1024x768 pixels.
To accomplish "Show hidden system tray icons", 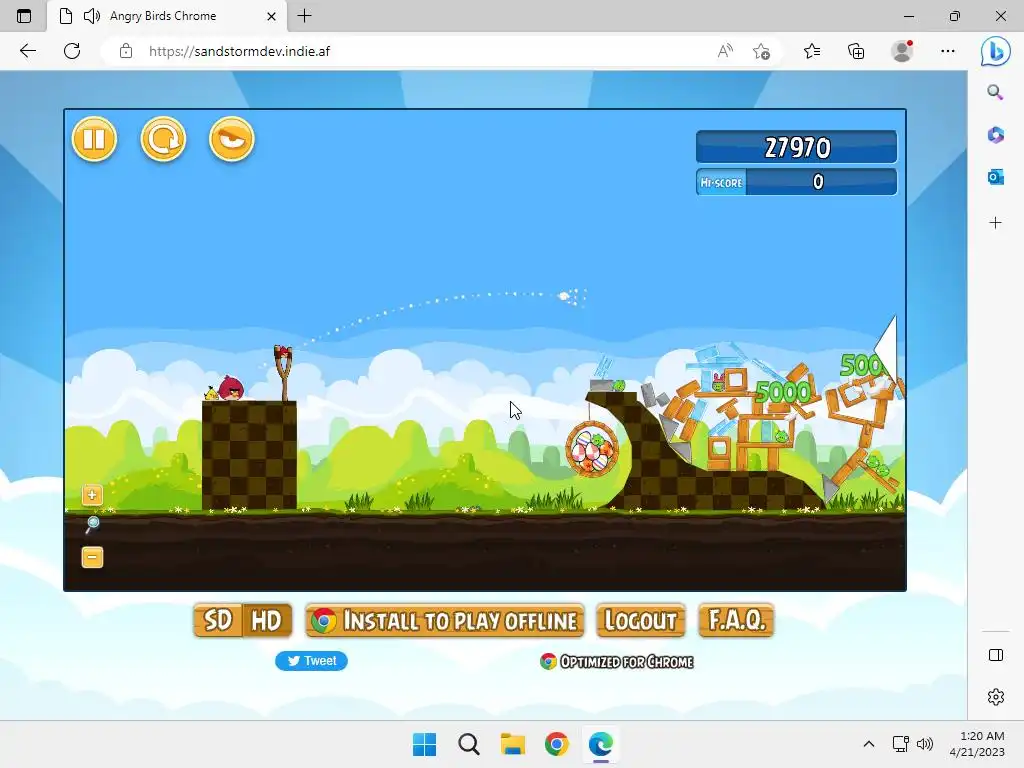I will point(869,744).
